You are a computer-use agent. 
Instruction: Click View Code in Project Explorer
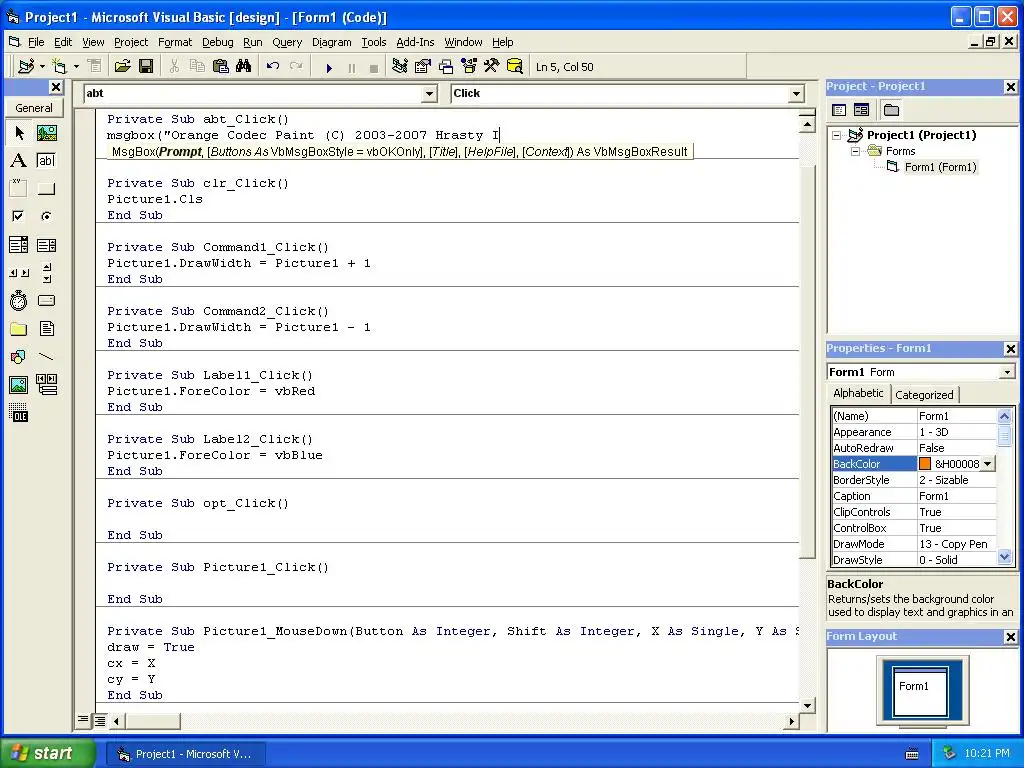coord(839,110)
